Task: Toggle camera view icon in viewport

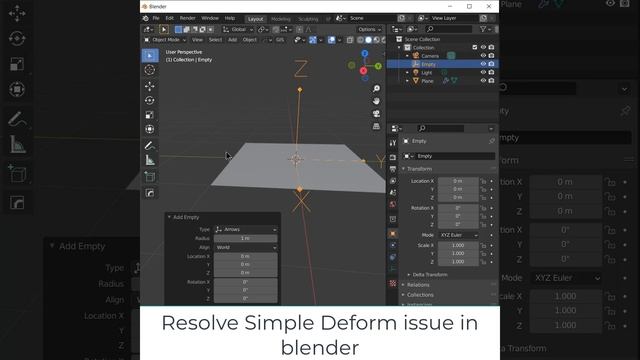Action: (376, 113)
